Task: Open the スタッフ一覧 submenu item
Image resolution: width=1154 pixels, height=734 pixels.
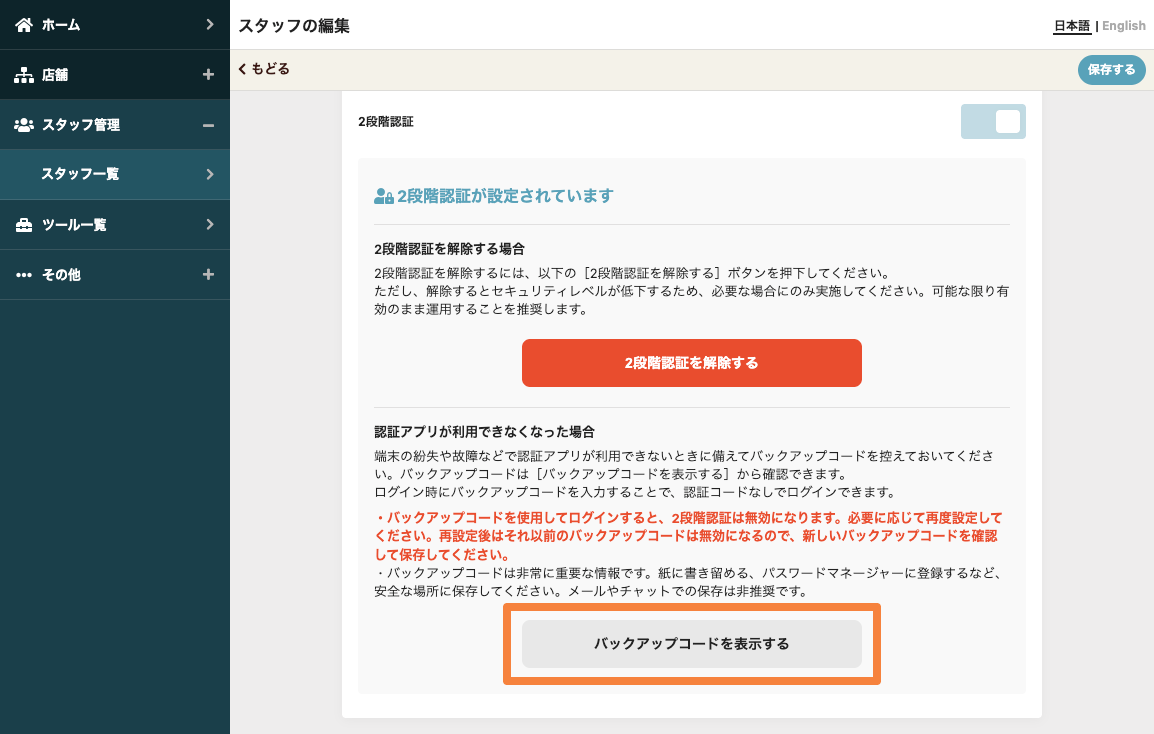Action: click(80, 174)
